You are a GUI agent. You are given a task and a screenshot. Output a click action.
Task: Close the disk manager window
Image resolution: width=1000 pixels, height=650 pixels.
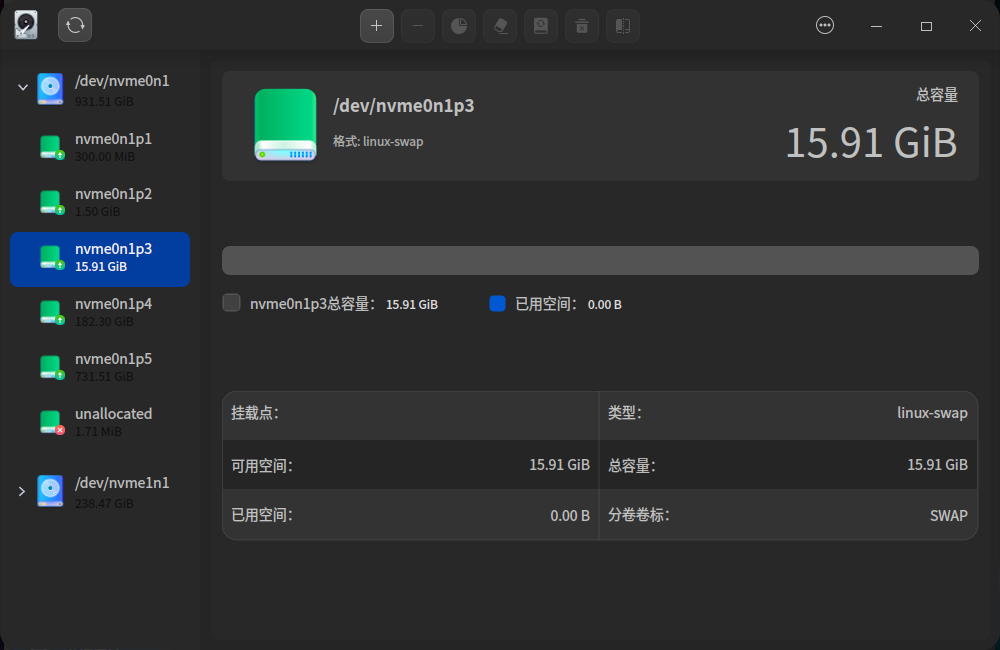pyautogui.click(x=975, y=26)
